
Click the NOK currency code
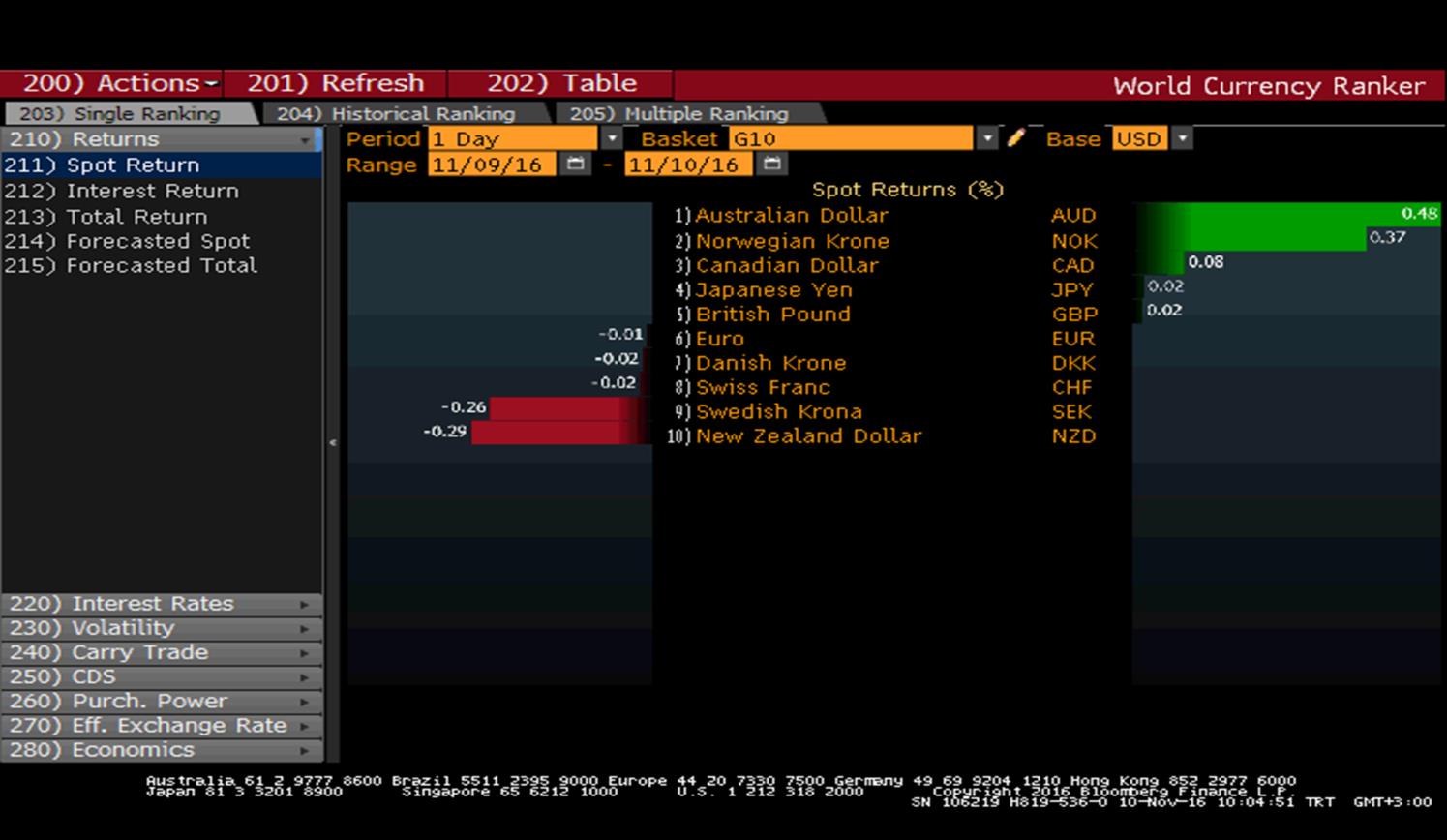1074,241
